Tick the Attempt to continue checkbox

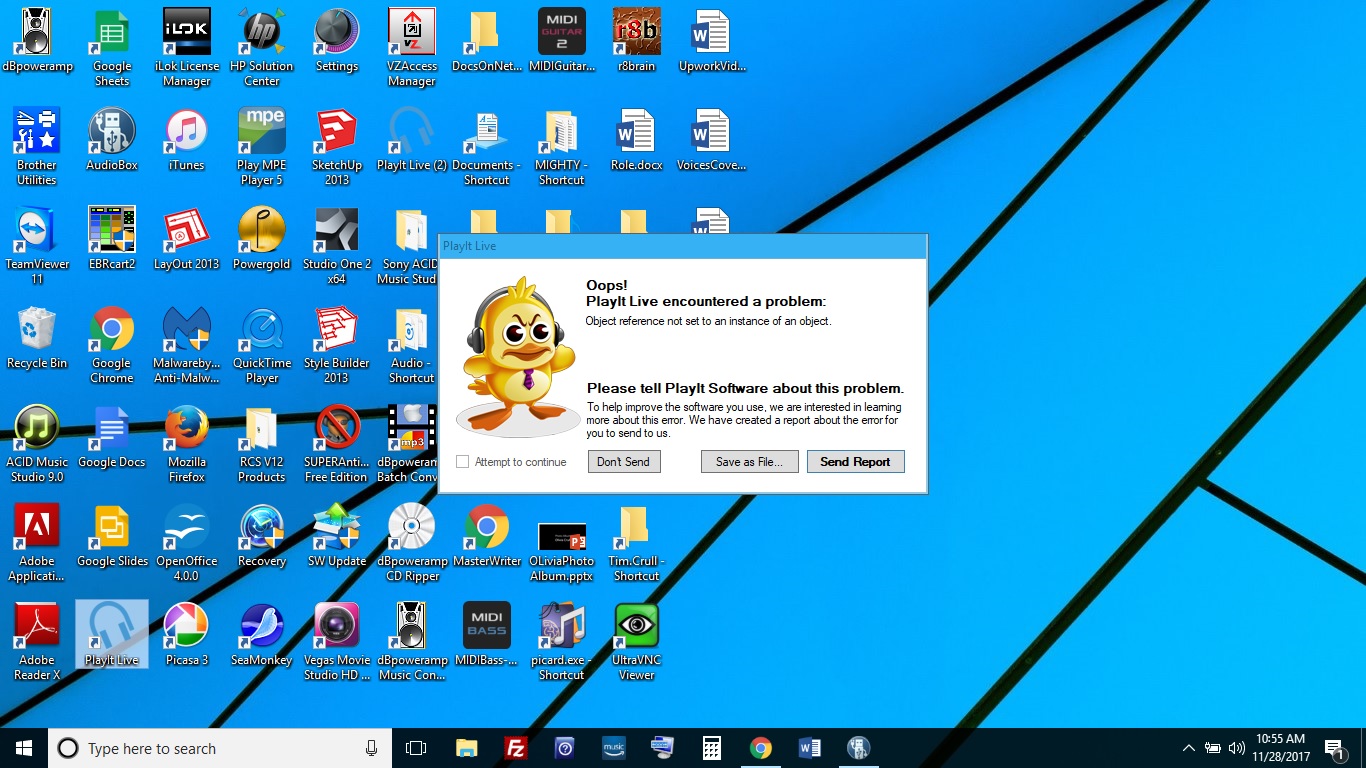point(462,462)
